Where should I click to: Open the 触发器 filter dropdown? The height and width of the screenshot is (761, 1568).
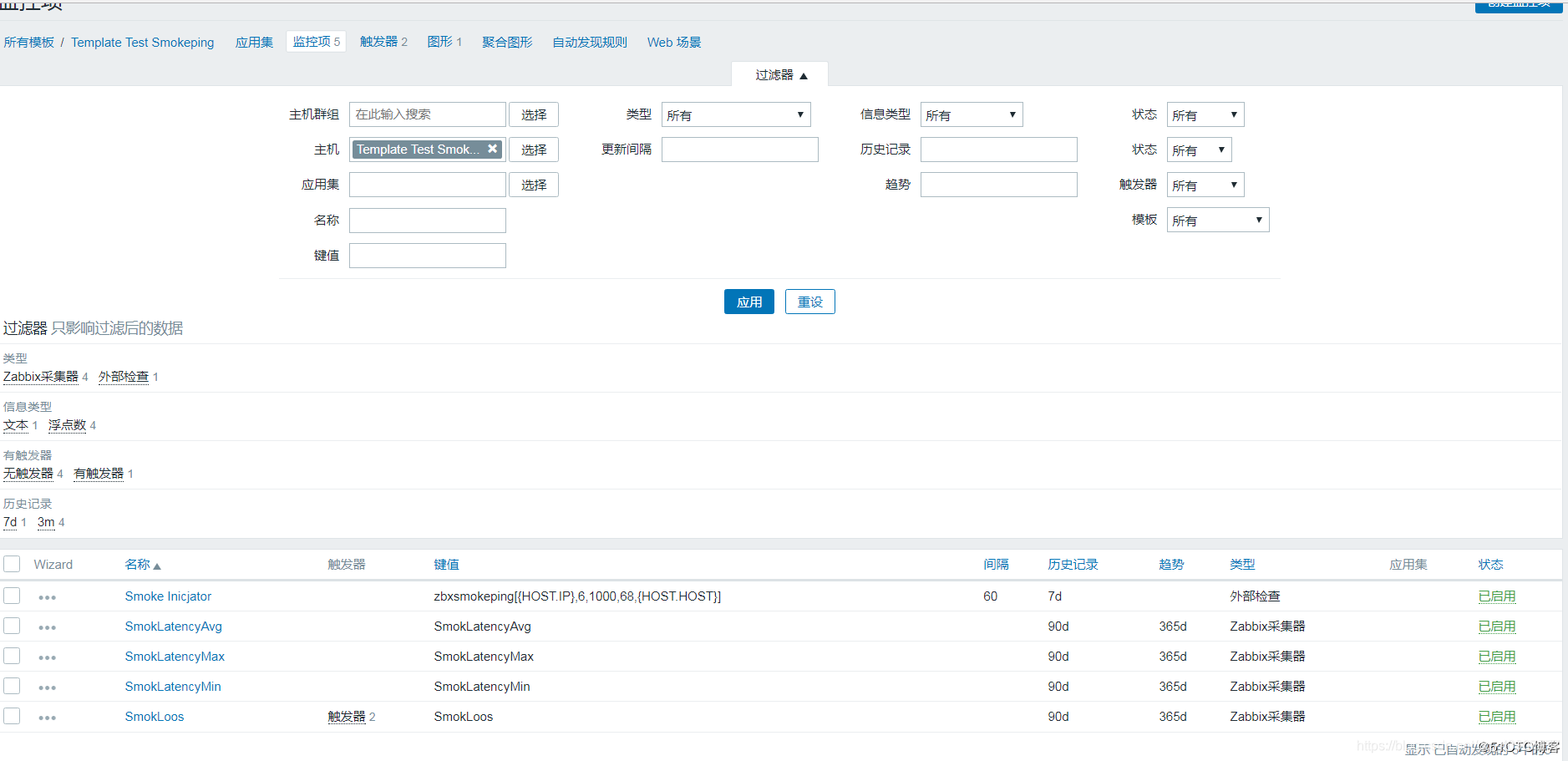1205,185
